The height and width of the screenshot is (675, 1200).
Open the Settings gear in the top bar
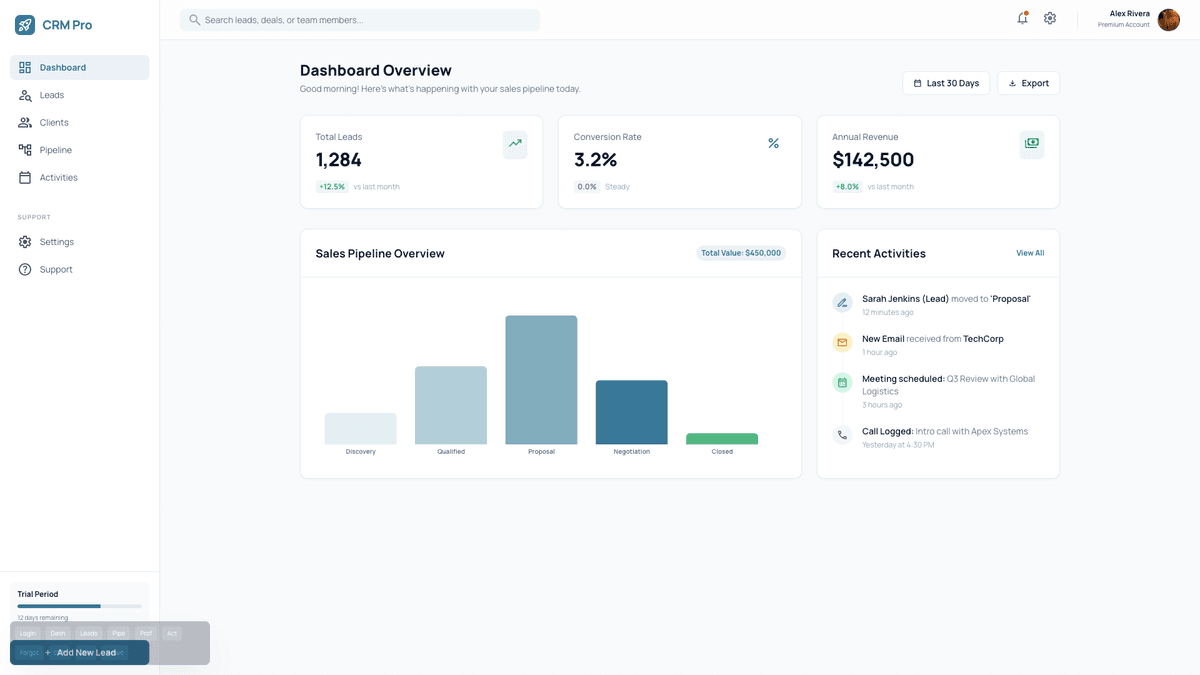coord(1050,18)
